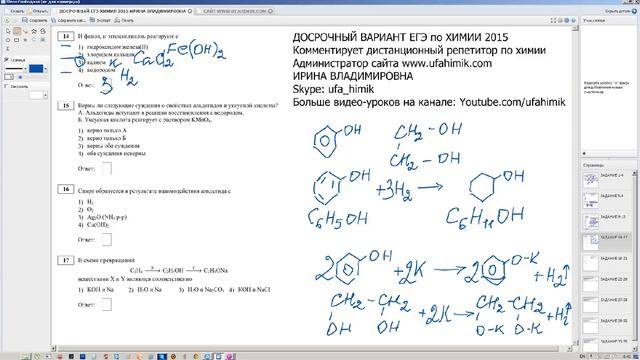The width and height of the screenshot is (640, 360).
Task: Click the canvas vertical scrollbar up arrow
Action: pyautogui.click(x=576, y=28)
